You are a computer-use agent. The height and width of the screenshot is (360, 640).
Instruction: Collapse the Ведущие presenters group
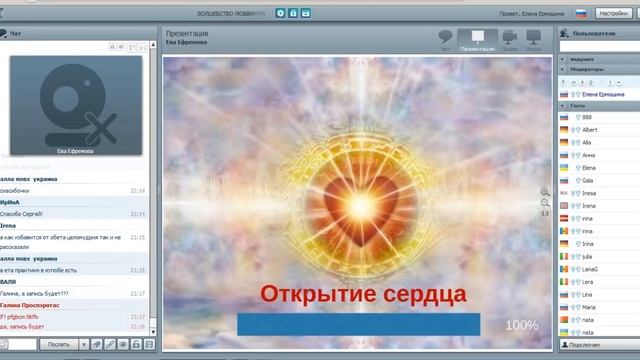pyautogui.click(x=562, y=59)
